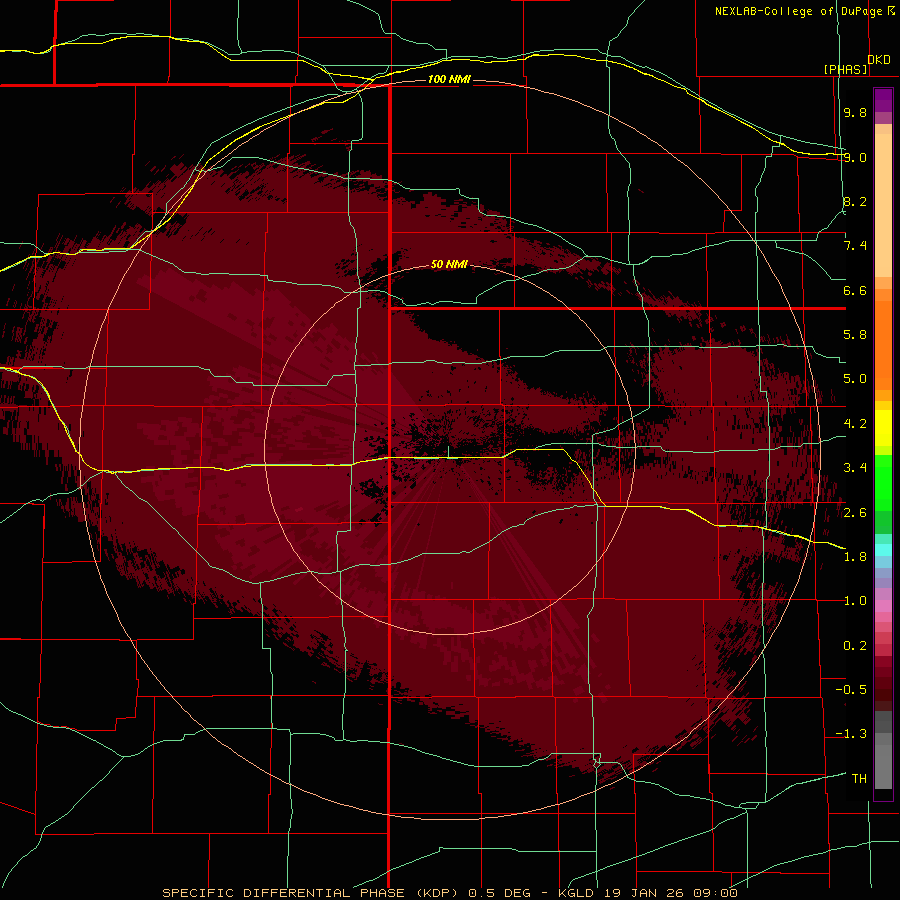
Task: Click the [PHAS] units label
Action: pos(845,70)
